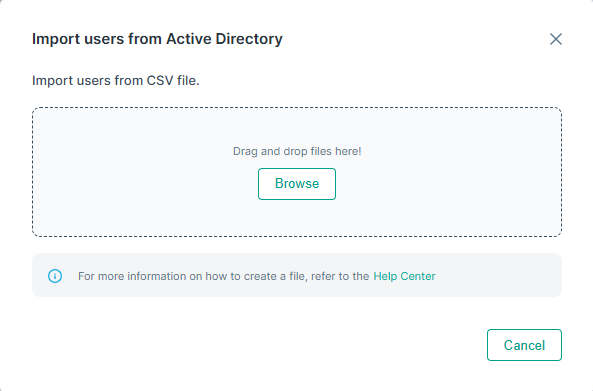
Task: Click the 'Import users from Active Directory' heading
Action: click(x=157, y=39)
